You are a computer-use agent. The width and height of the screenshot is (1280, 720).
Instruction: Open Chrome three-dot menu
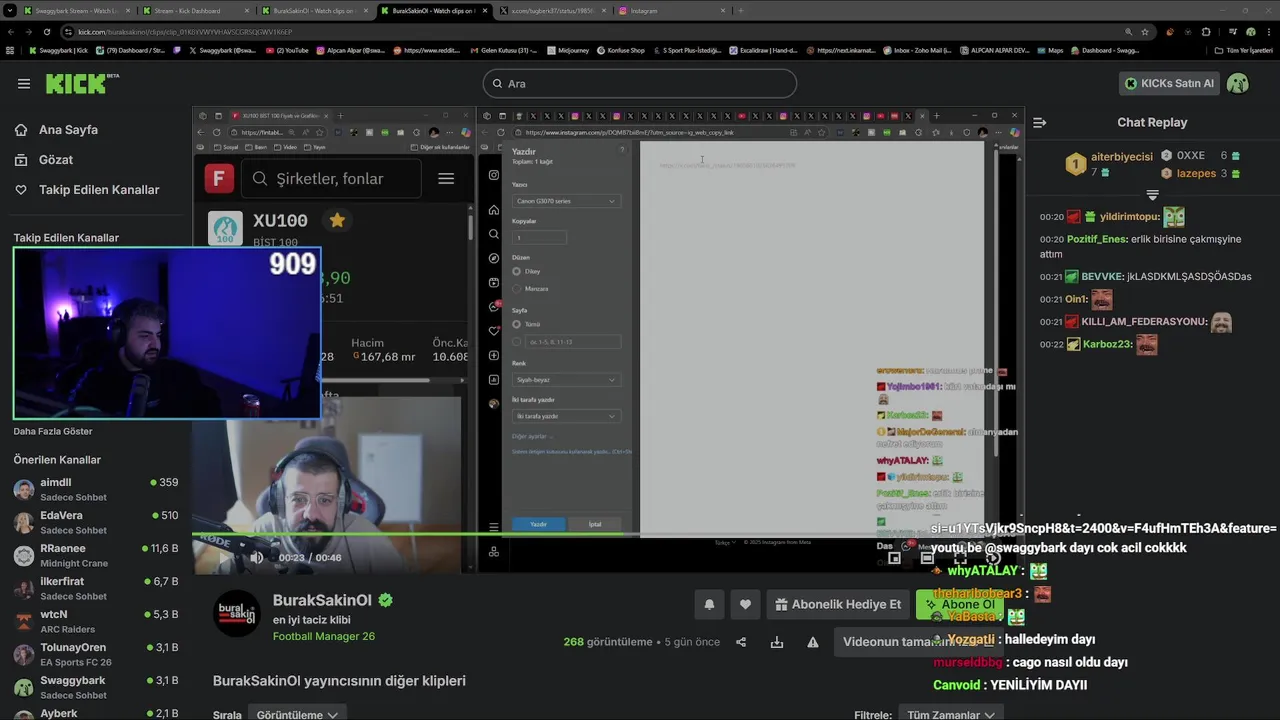pos(1269,32)
